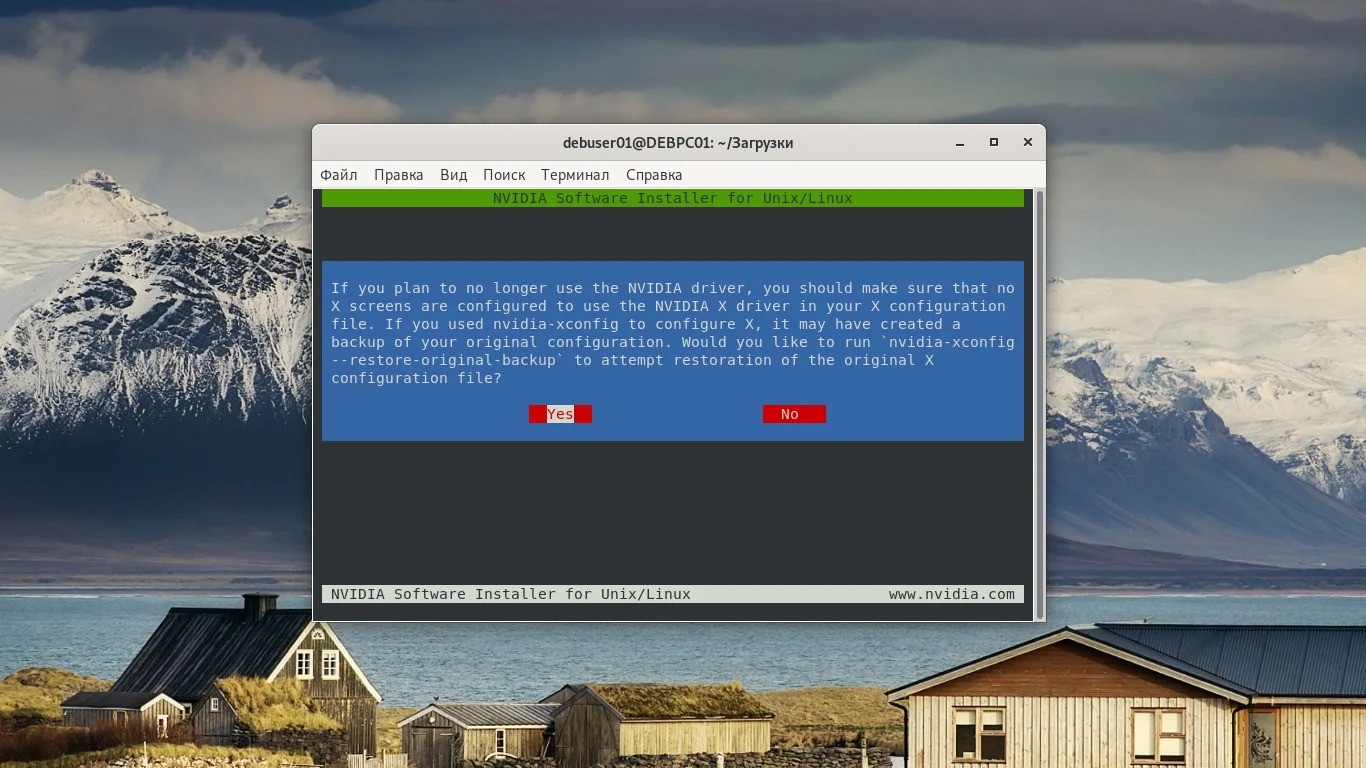Close the terminal window
1366x768 pixels.
(1027, 143)
